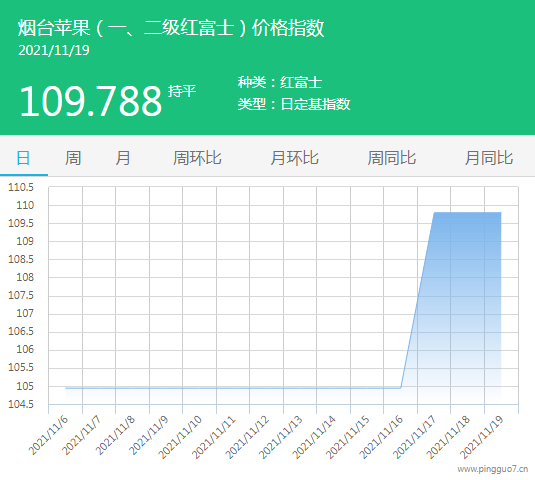Image resolution: width=535 pixels, height=480 pixels.
Task: Click the 2021/11/19 x-axis date label
Action: (x=482, y=437)
